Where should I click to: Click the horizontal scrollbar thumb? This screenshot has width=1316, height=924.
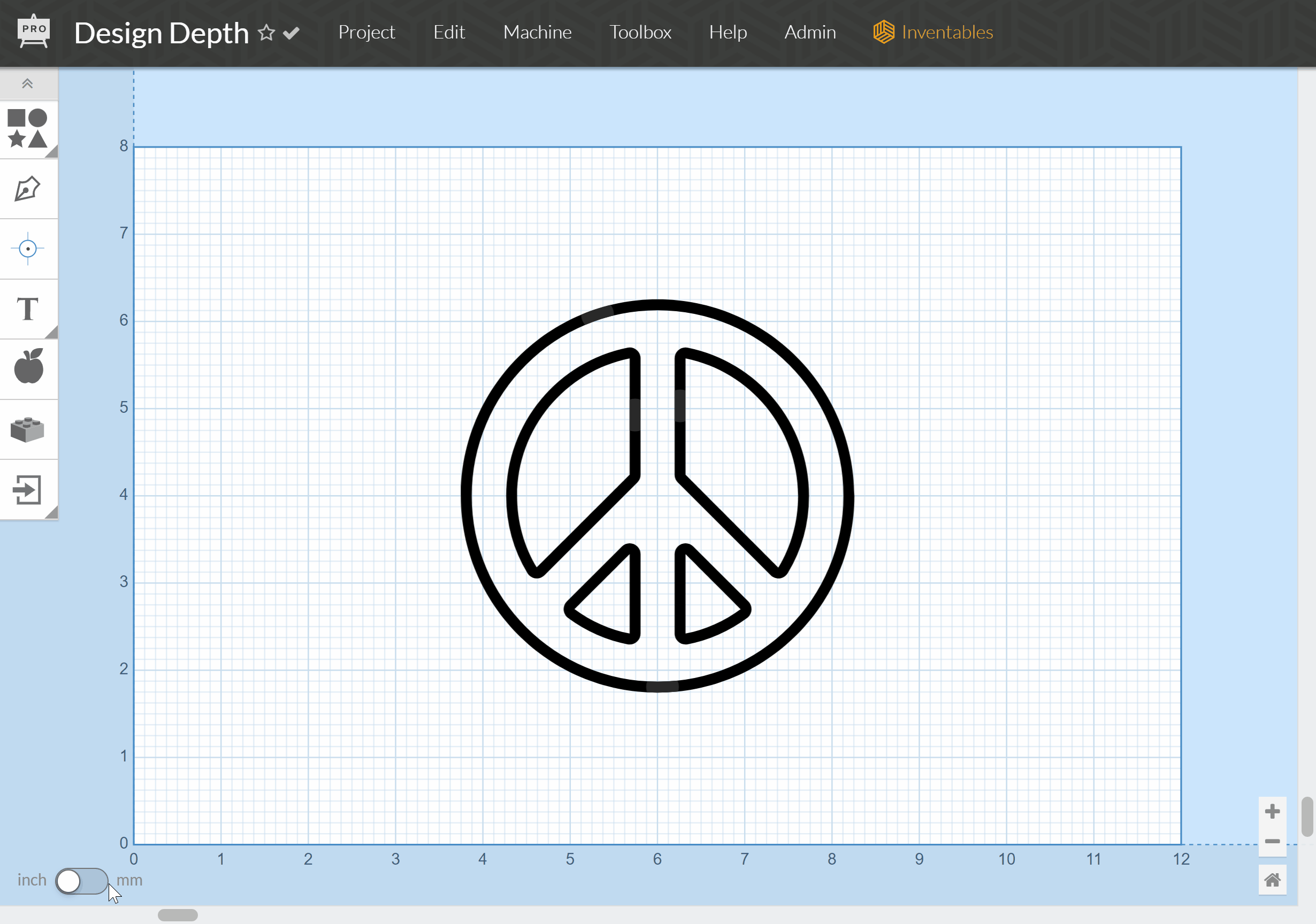(178, 915)
